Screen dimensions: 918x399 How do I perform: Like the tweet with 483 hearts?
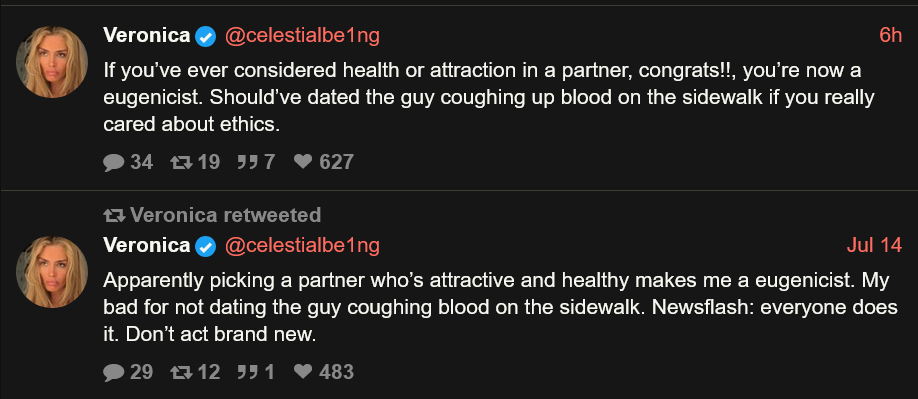pos(303,372)
